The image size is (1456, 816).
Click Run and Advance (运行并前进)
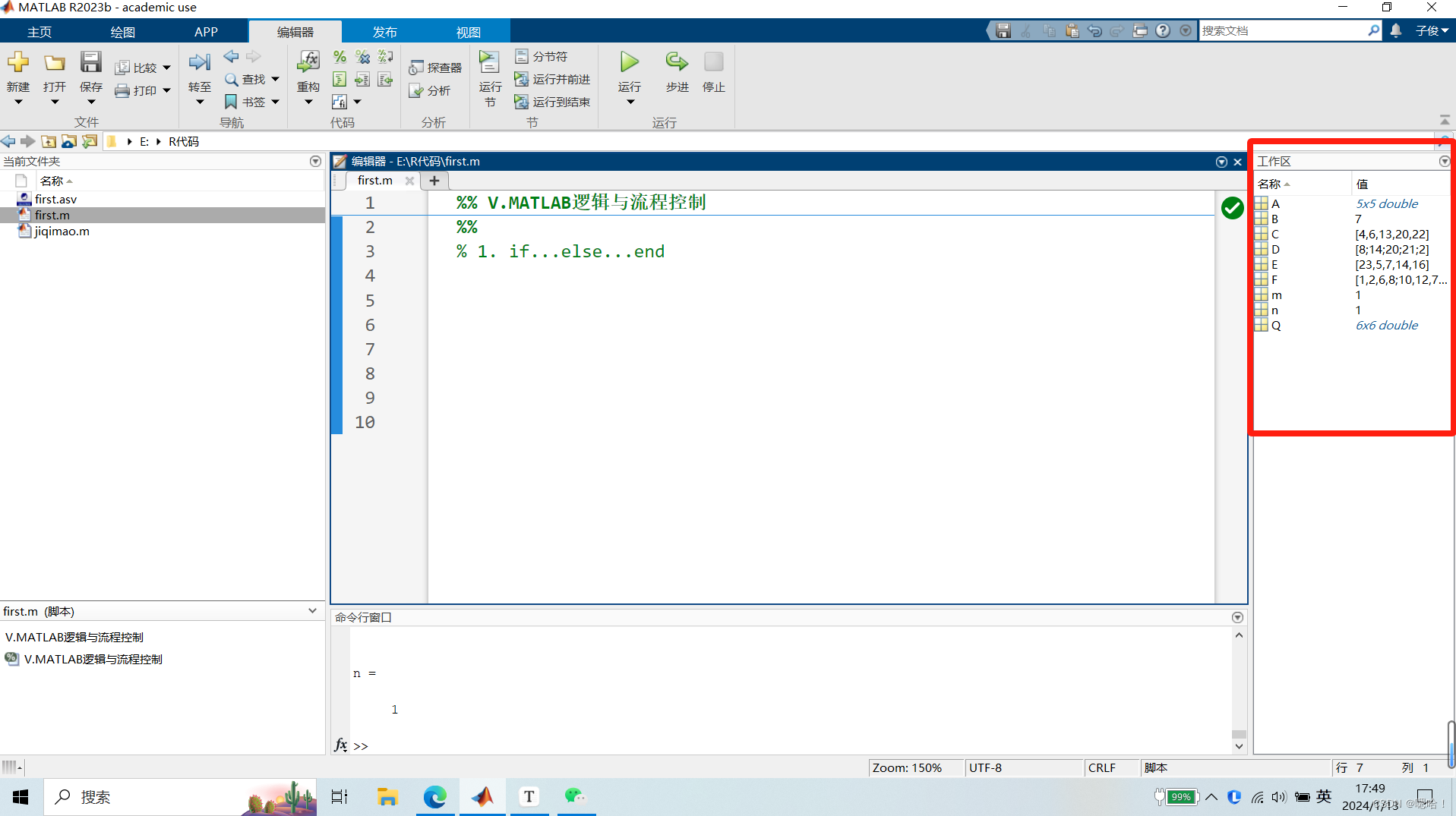tap(552, 79)
